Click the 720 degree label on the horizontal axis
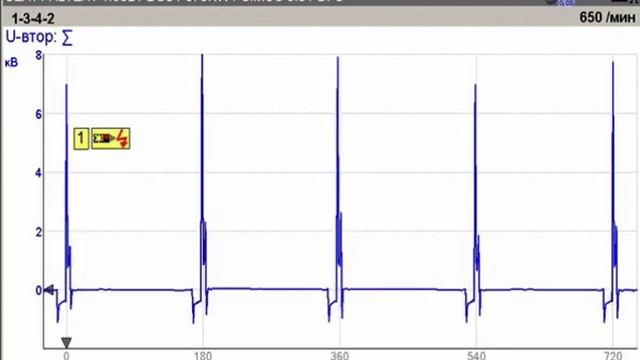The height and width of the screenshot is (360, 640). coord(613,356)
